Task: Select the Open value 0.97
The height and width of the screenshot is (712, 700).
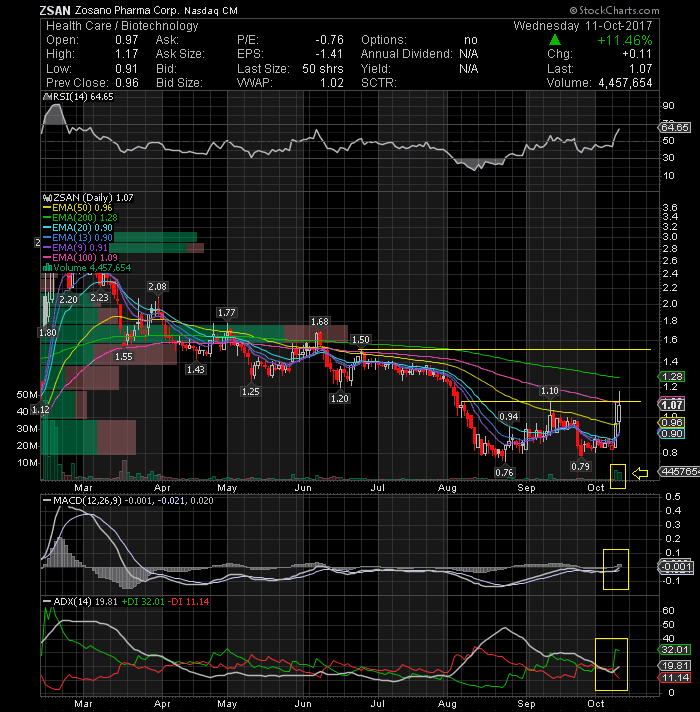Action: pos(127,40)
